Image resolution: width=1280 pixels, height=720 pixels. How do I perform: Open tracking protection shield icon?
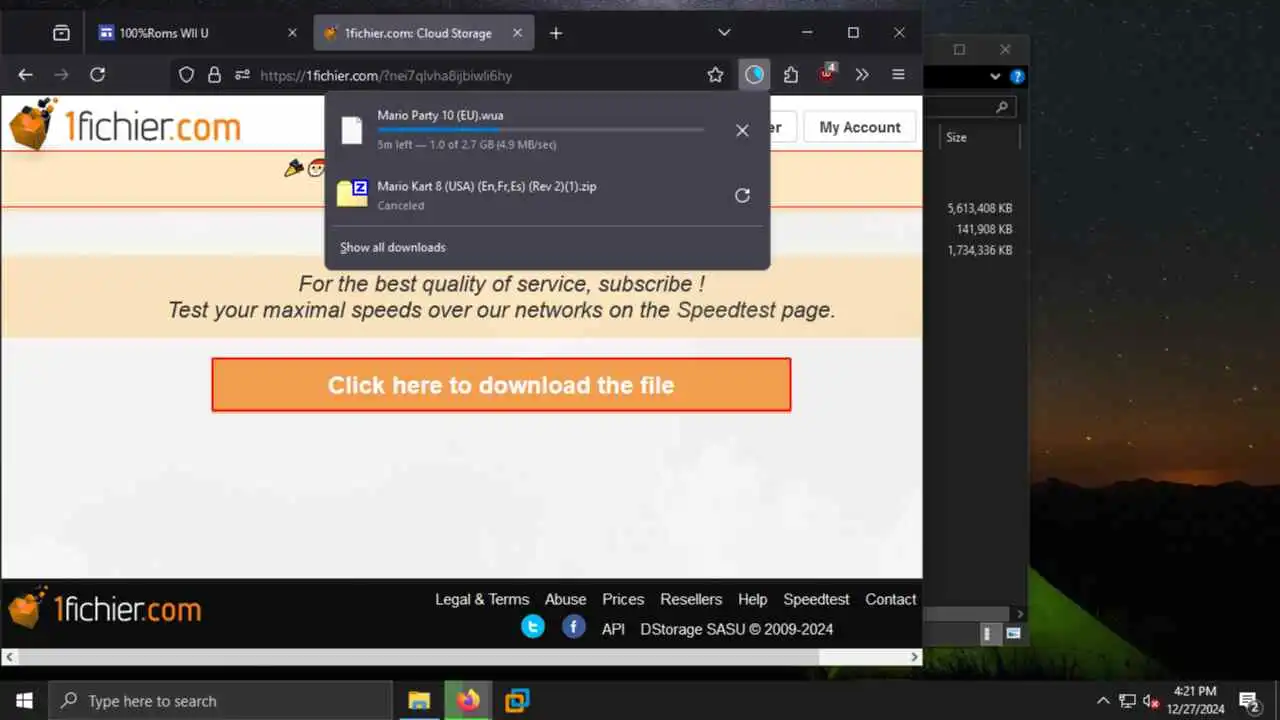(185, 75)
